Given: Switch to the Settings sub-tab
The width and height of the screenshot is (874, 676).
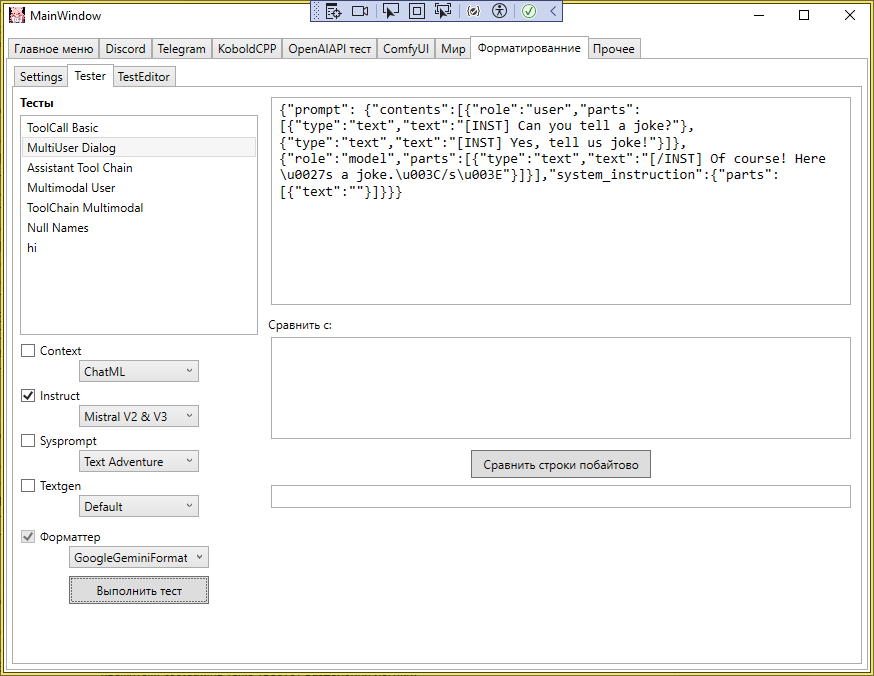Looking at the screenshot, I should click(41, 77).
